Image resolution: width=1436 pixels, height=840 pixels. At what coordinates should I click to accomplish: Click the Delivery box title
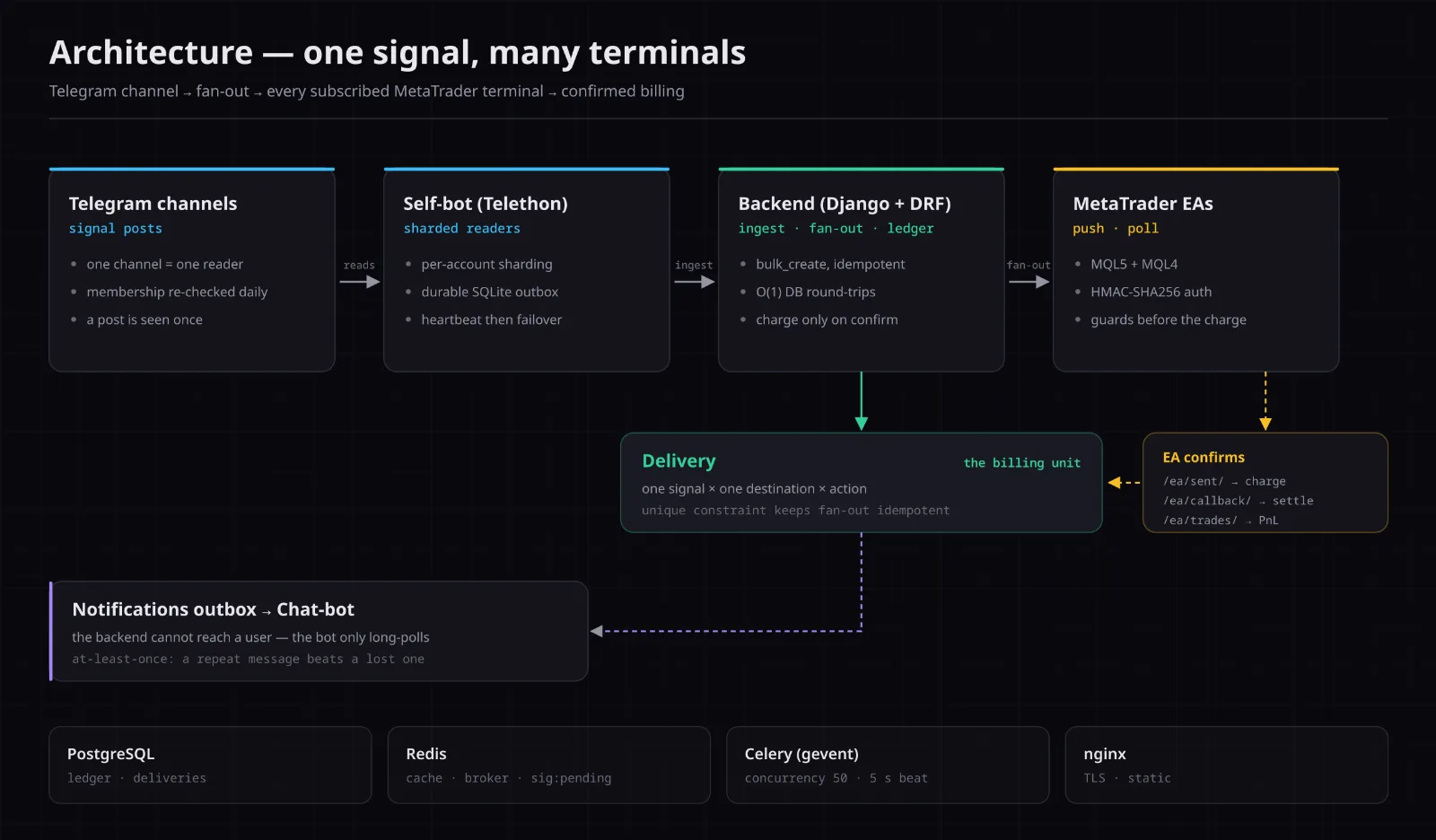(679, 461)
